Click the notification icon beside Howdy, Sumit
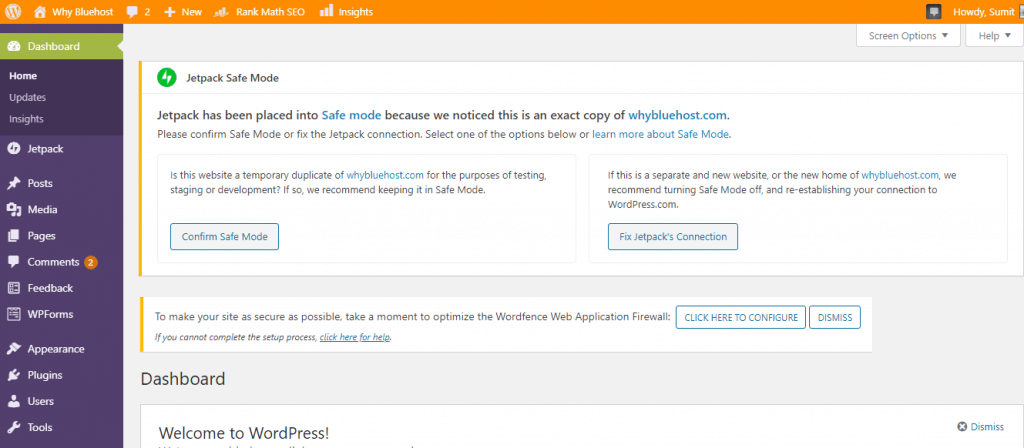The width and height of the screenshot is (1024, 448). click(934, 12)
